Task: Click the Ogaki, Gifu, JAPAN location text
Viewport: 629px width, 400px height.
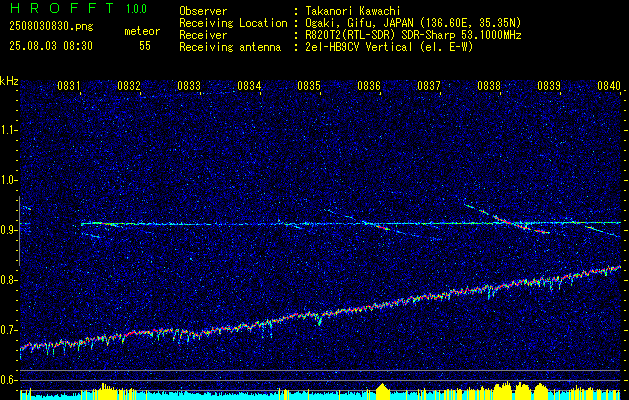Action: [x=413, y=23]
